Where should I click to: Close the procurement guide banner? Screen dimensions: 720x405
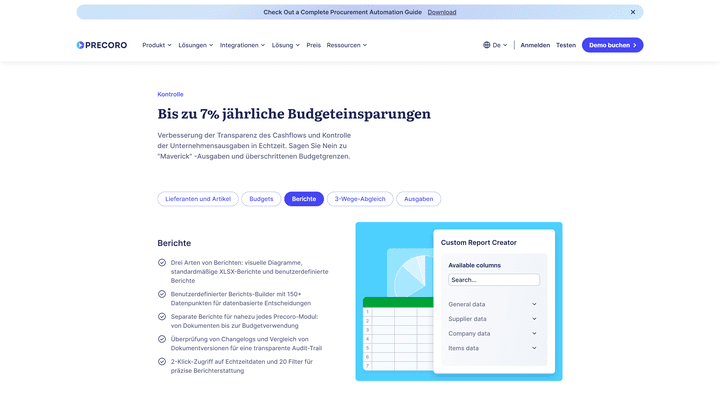(632, 12)
